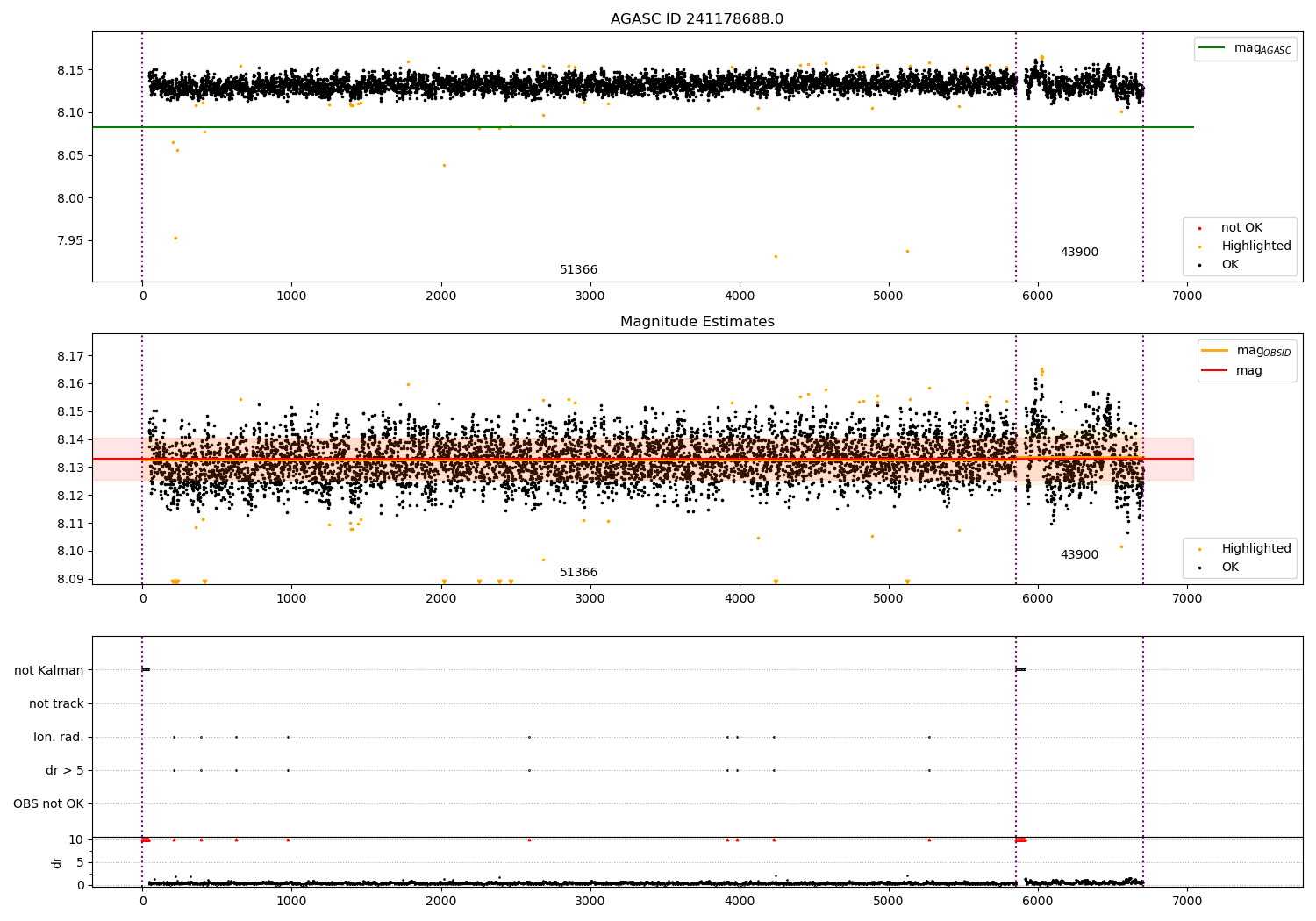Click the '1000' x-tick under the middle plot
Image resolution: width=1316 pixels, height=921 pixels.
291,599
